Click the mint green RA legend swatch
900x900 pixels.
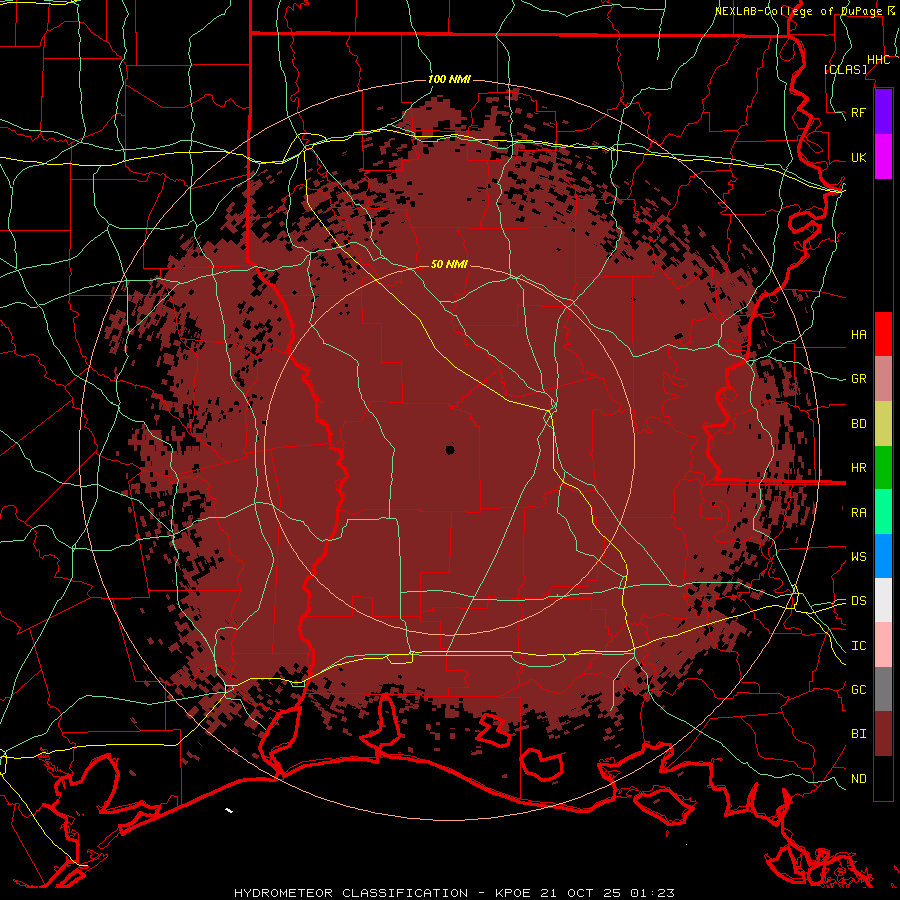point(883,512)
